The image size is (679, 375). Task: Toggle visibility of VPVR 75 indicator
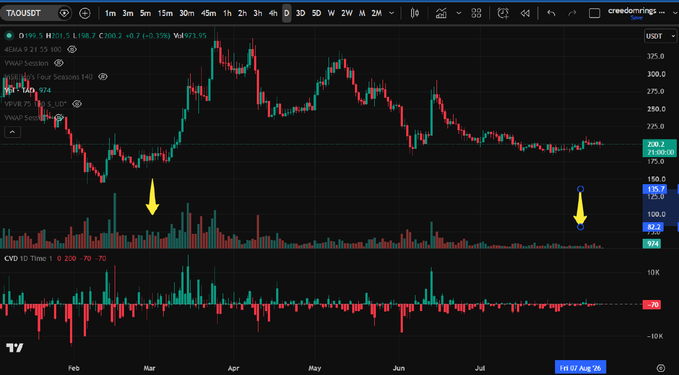click(x=77, y=104)
